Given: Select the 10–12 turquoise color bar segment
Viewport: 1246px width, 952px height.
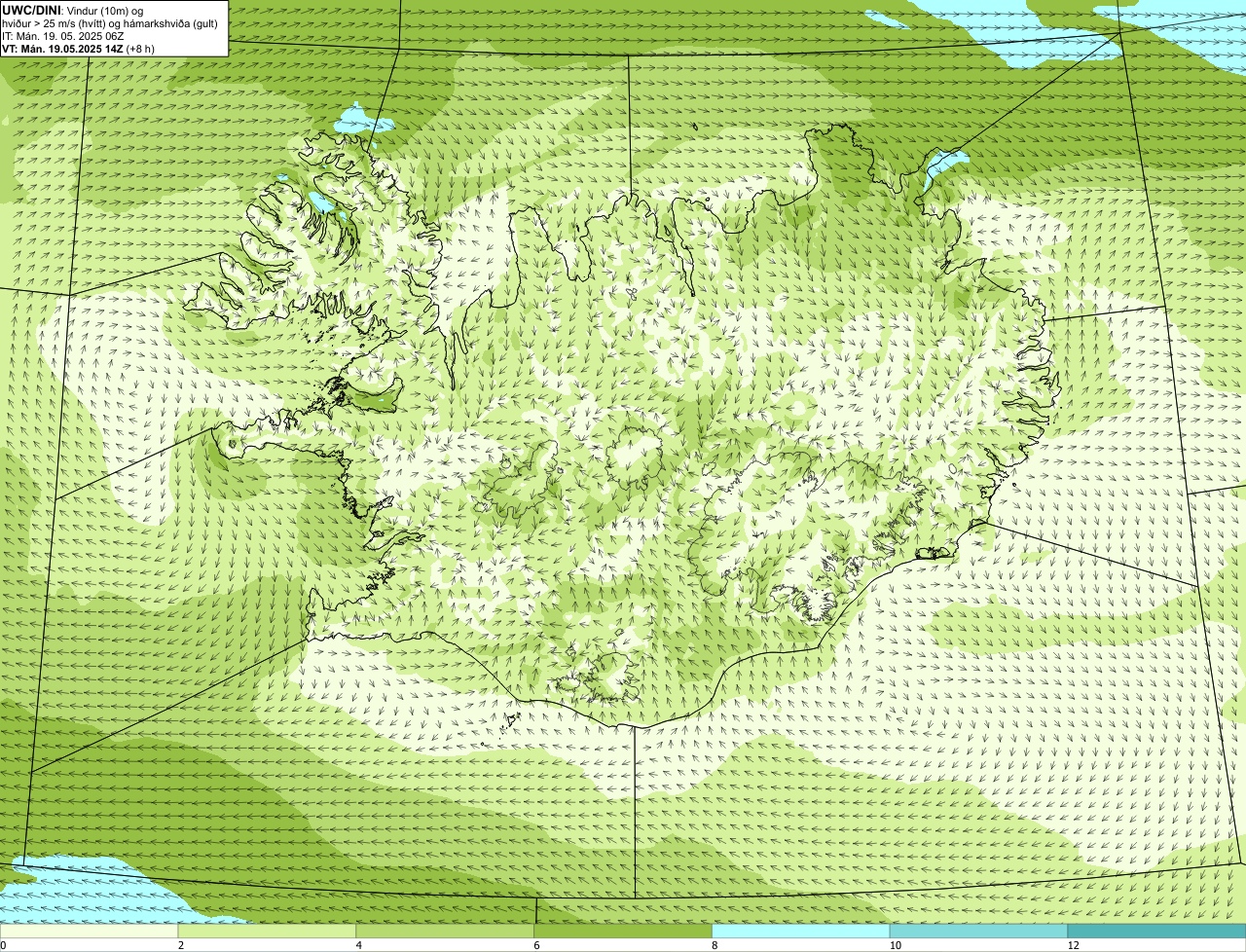Looking at the screenshot, I should 978,932.
